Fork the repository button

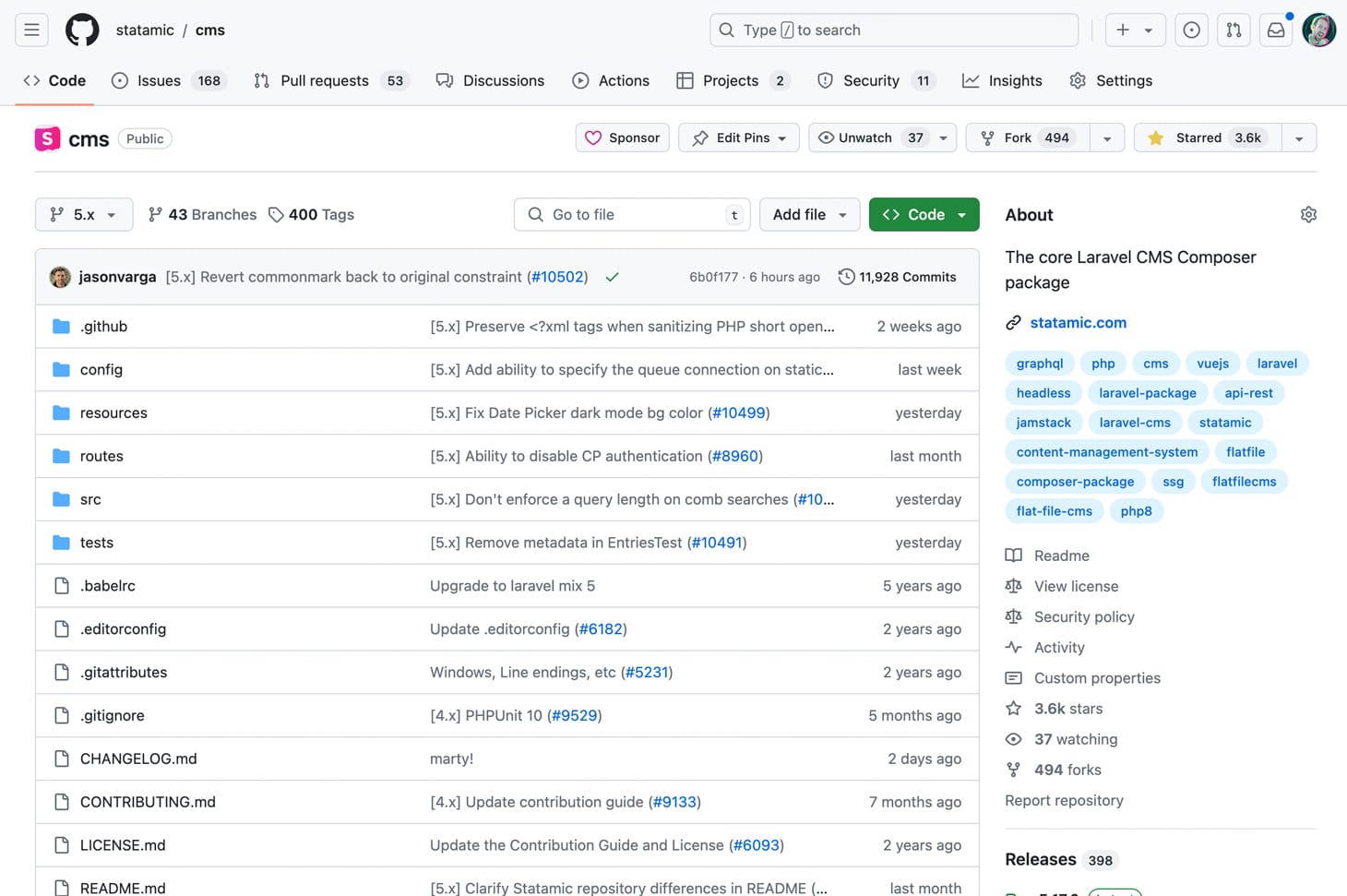click(x=1028, y=137)
